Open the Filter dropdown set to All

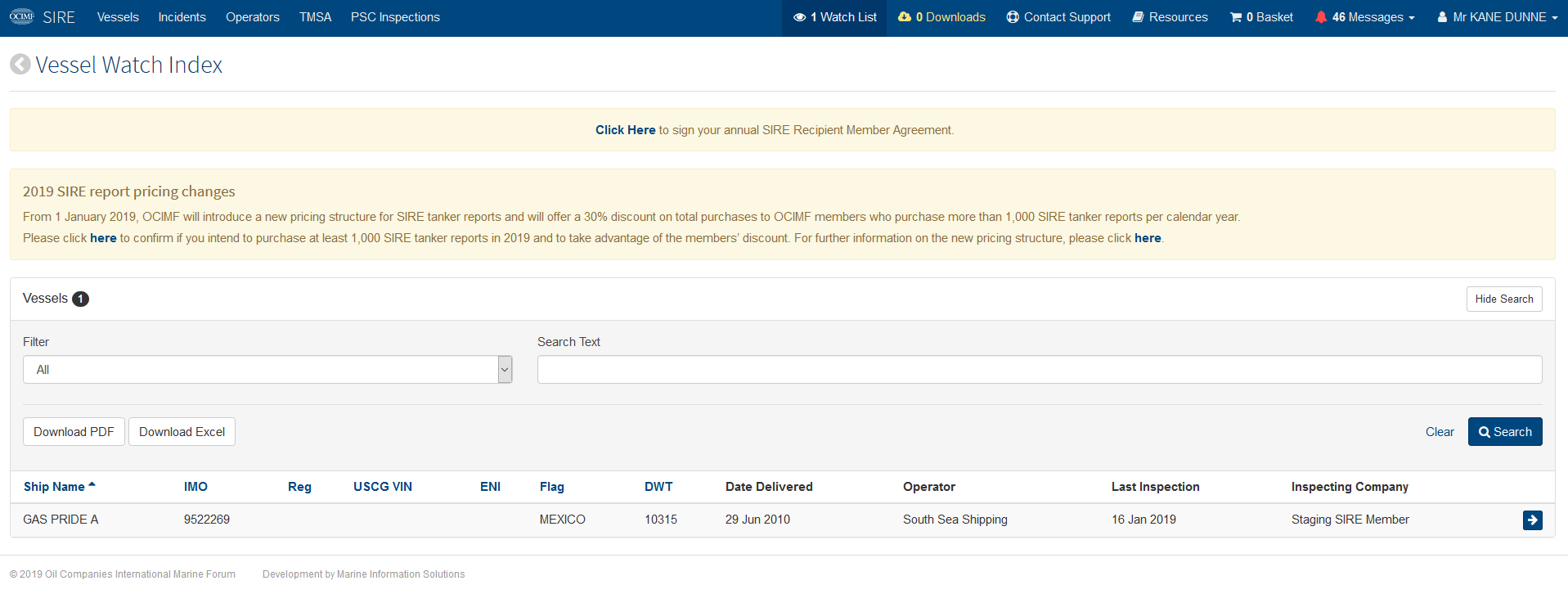(x=267, y=370)
